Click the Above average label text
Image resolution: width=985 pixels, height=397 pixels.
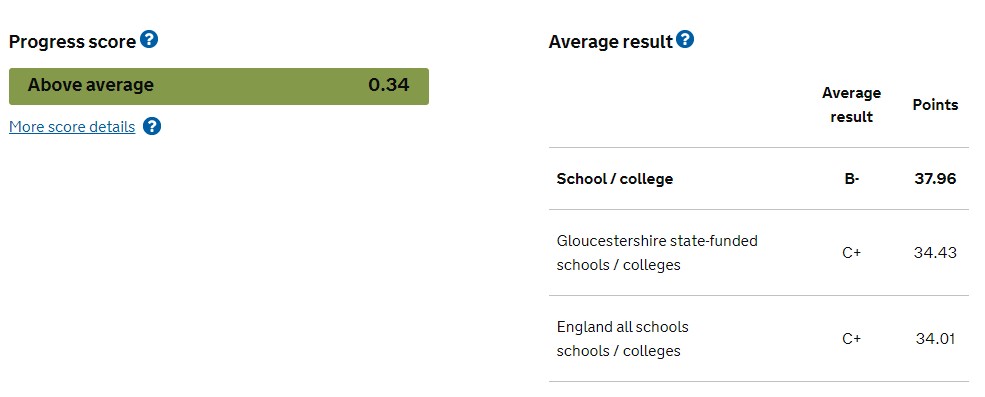[x=90, y=85]
